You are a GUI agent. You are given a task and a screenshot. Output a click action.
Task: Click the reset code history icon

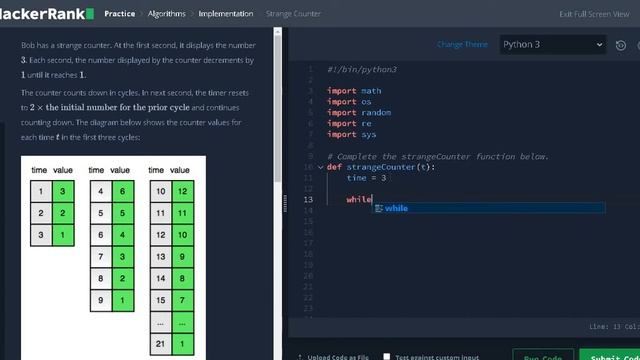[x=620, y=45]
